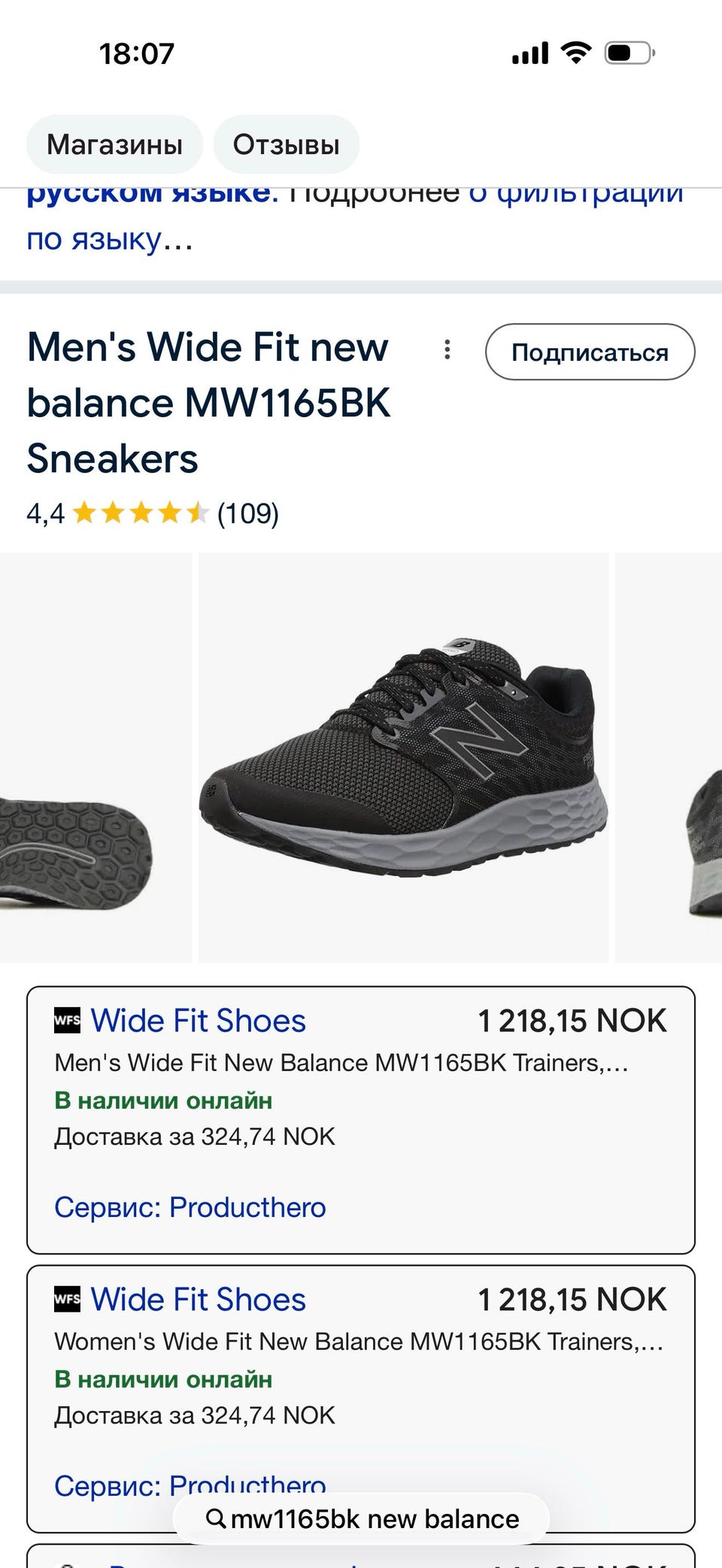View the main black sneaker photo
This screenshot has width=722, height=1568.
tap(403, 758)
